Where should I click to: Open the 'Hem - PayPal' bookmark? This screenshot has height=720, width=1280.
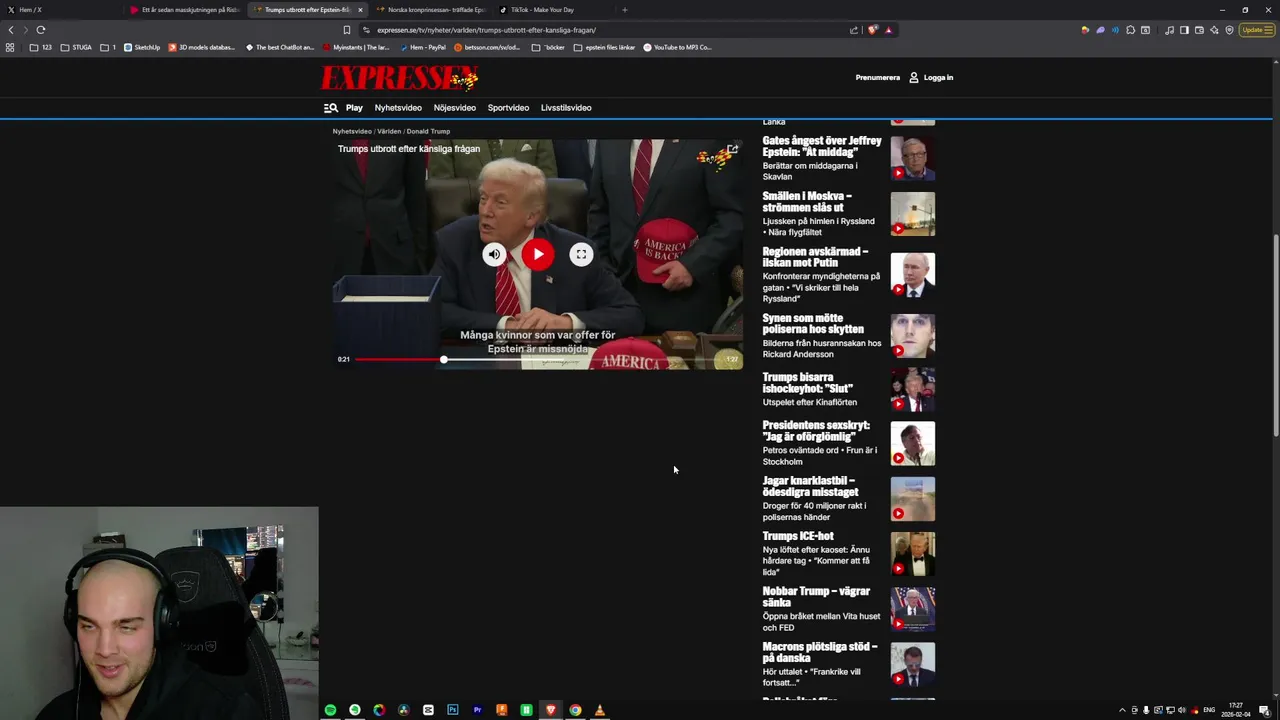point(422,47)
